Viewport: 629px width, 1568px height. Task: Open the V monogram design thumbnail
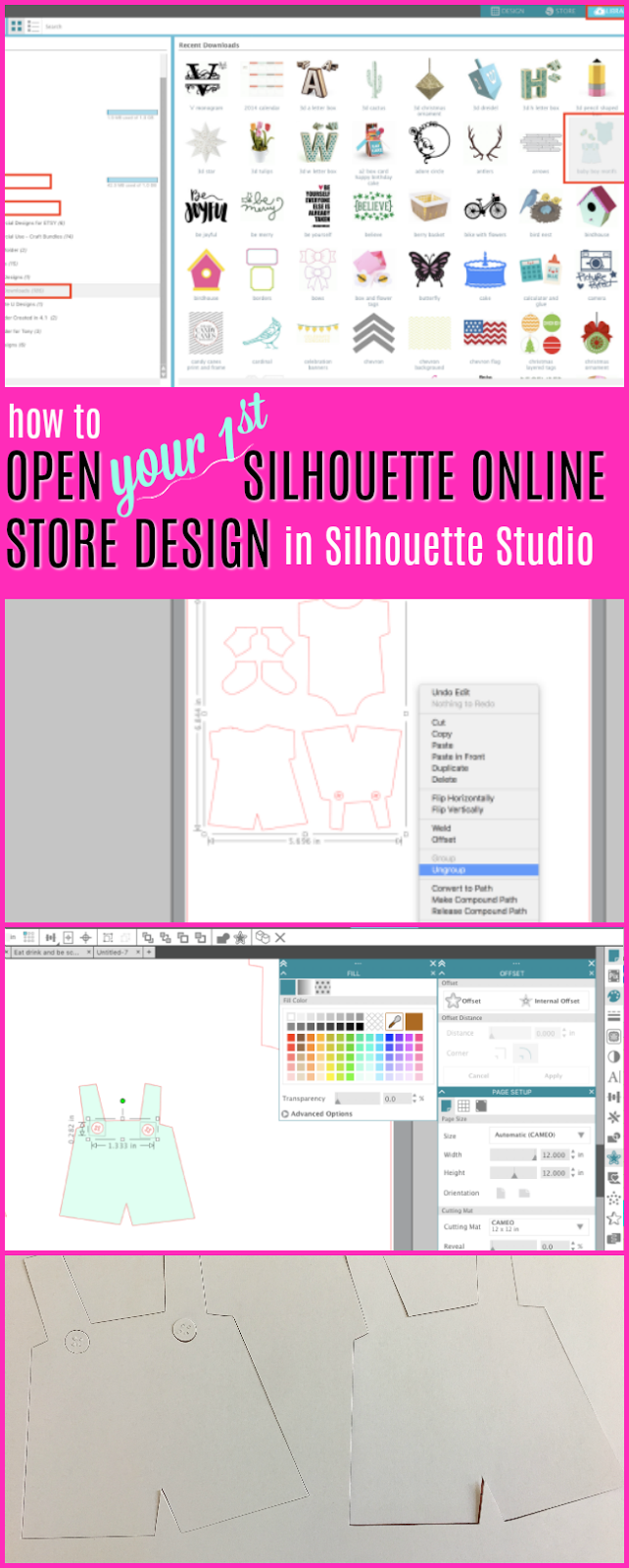(205, 80)
